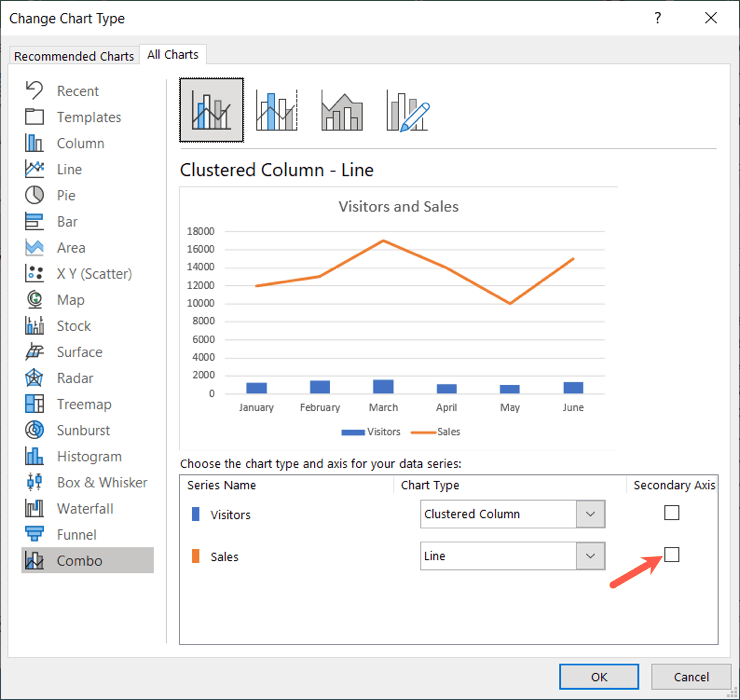The image size is (740, 700).
Task: Click the Cancel button
Action: [x=691, y=677]
